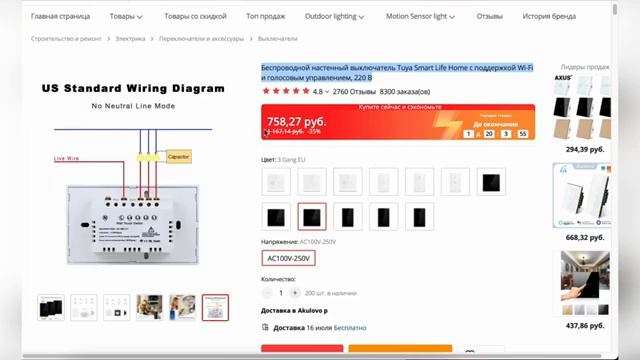Show second product thumbnail image

(84, 307)
